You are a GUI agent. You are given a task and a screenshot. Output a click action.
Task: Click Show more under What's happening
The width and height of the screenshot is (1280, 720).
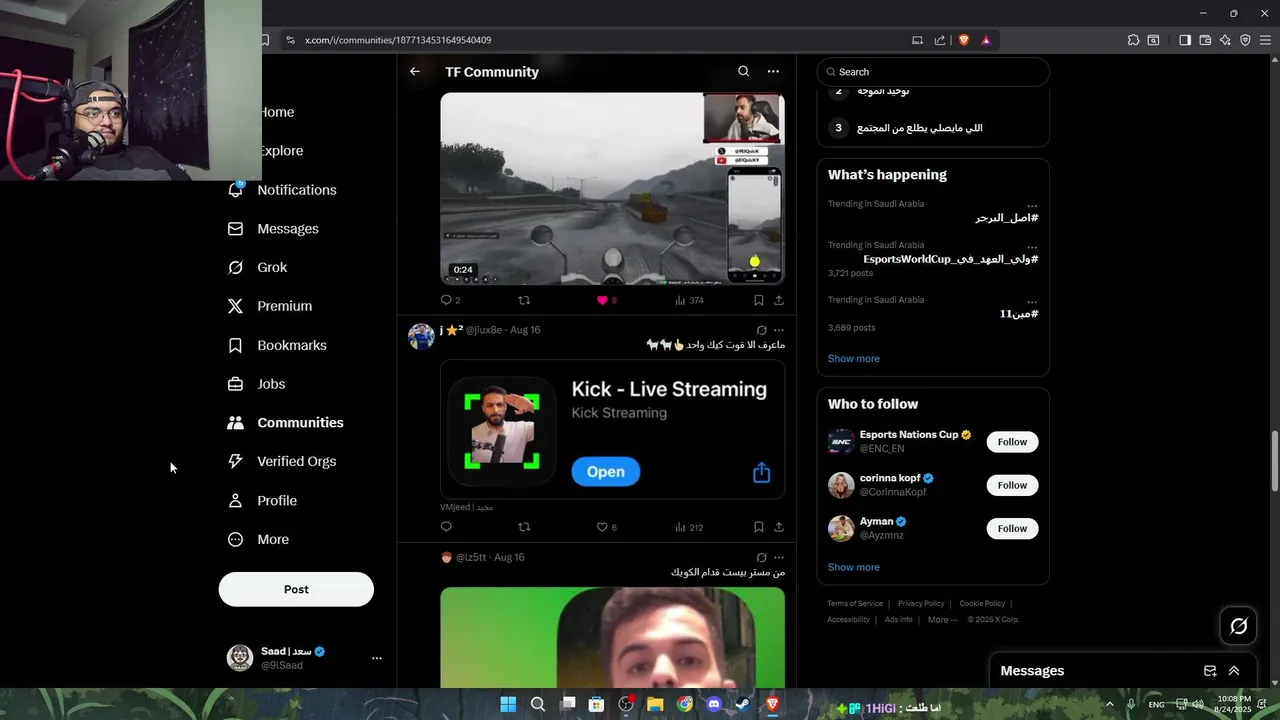click(x=853, y=359)
